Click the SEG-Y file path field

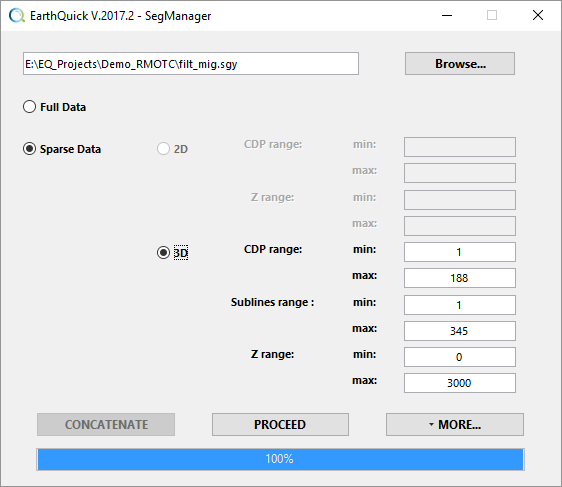191,64
